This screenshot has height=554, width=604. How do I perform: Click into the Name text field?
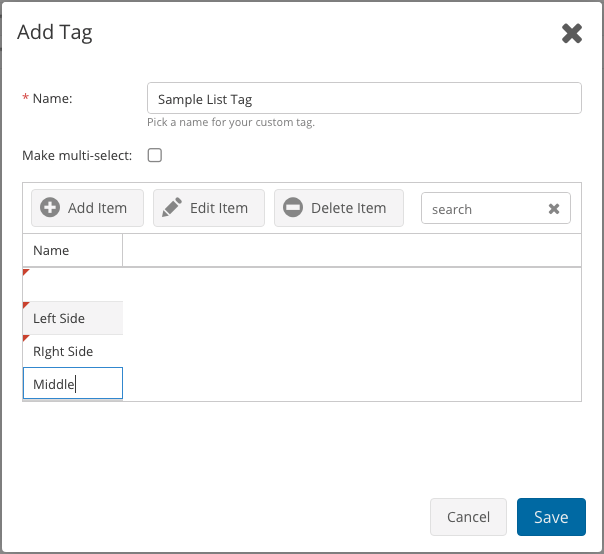tap(364, 98)
